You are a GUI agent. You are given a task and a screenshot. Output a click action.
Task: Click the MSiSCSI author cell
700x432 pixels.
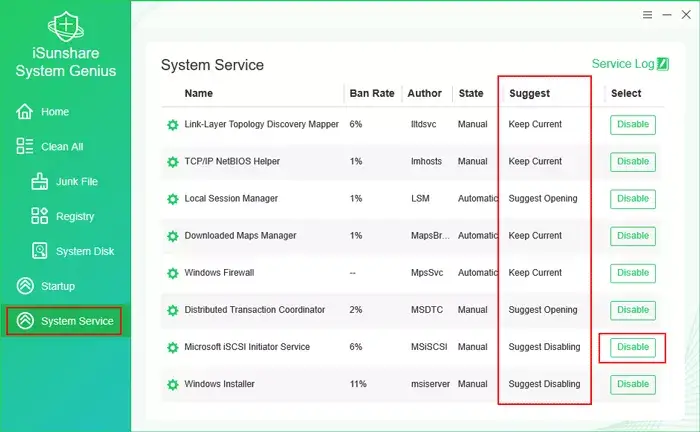(x=429, y=347)
